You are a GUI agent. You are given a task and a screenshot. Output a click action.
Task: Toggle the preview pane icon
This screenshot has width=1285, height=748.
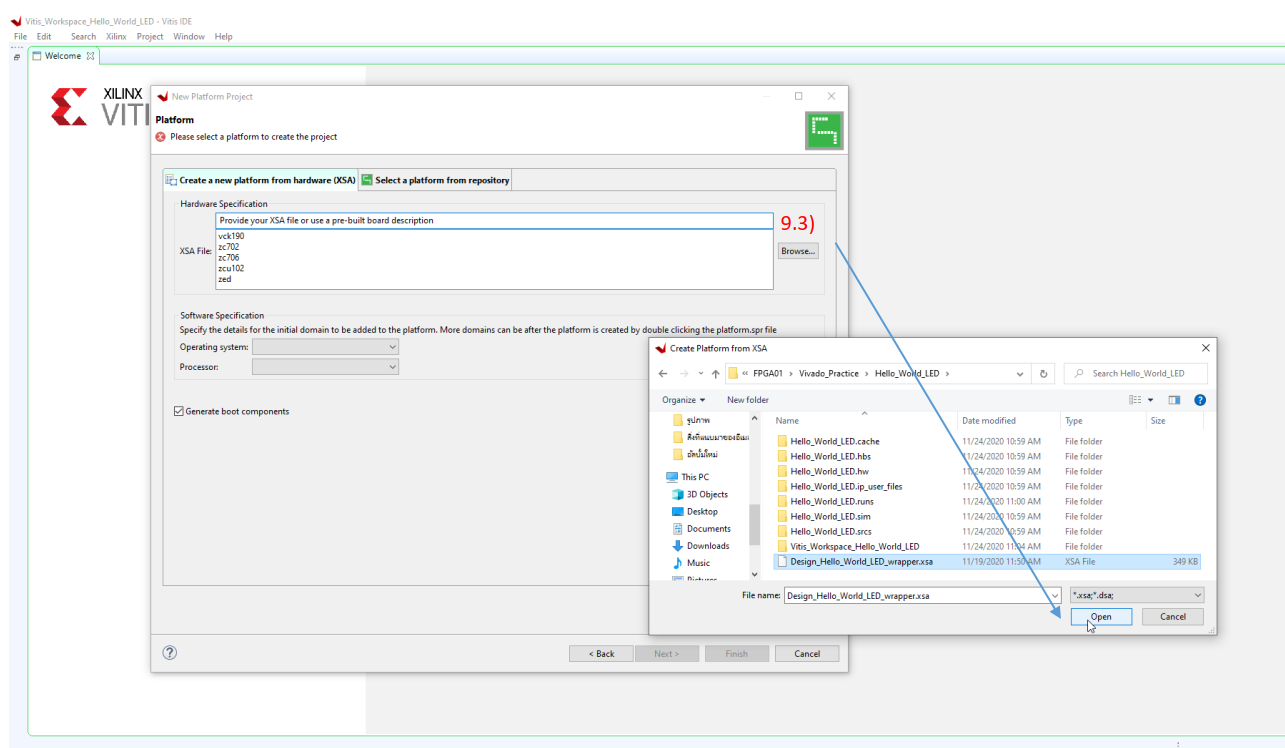1174,400
